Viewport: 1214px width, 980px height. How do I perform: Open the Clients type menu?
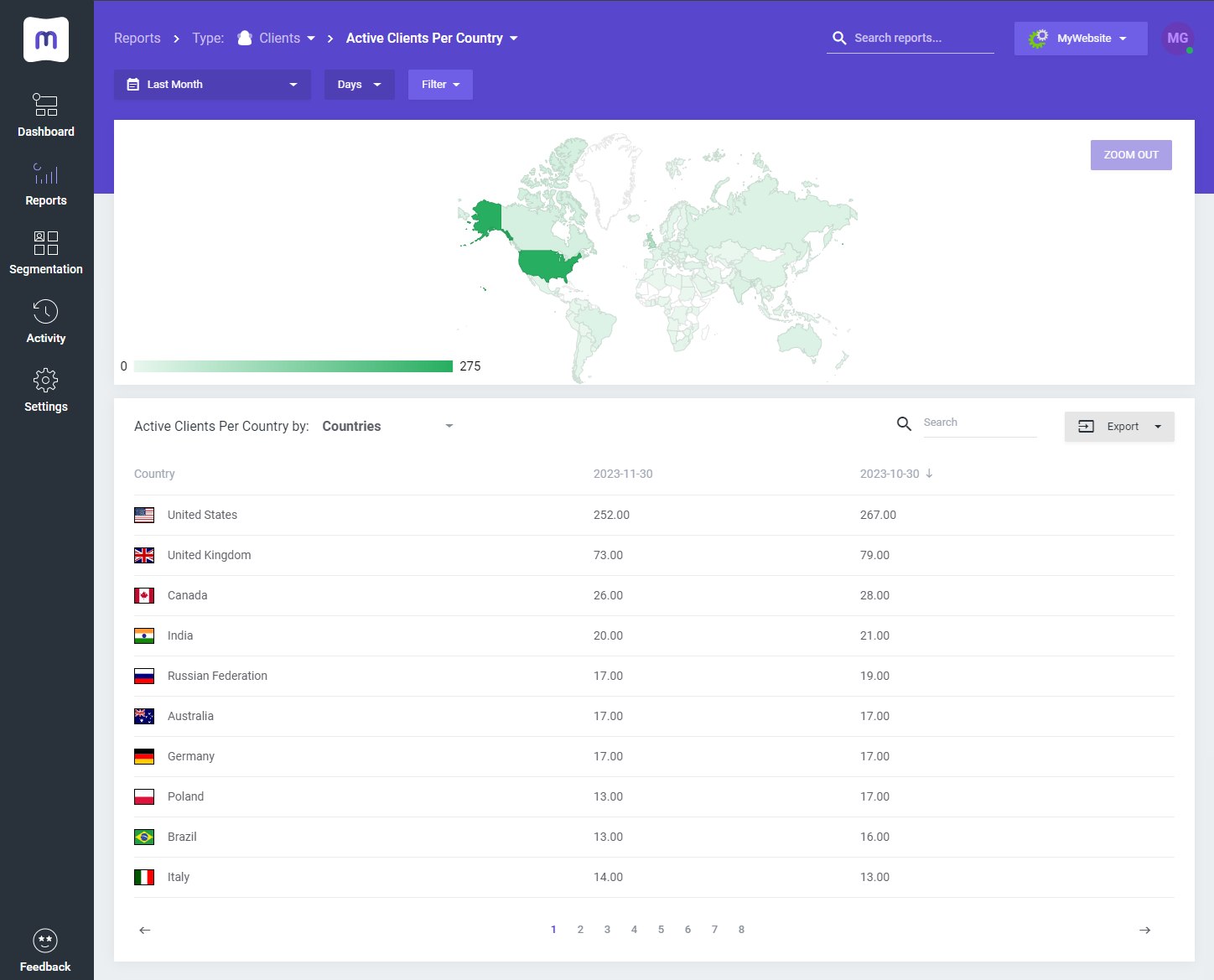pos(277,38)
